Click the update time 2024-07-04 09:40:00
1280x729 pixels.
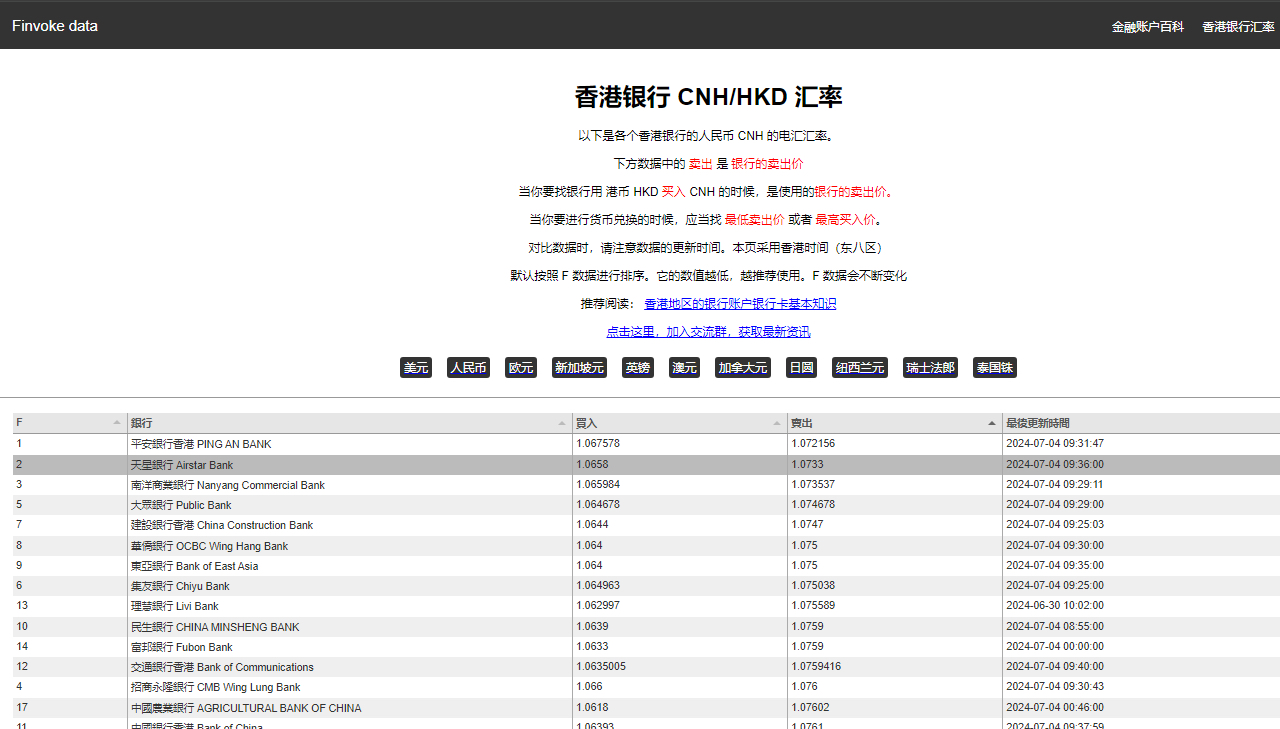pyautogui.click(x=1055, y=666)
